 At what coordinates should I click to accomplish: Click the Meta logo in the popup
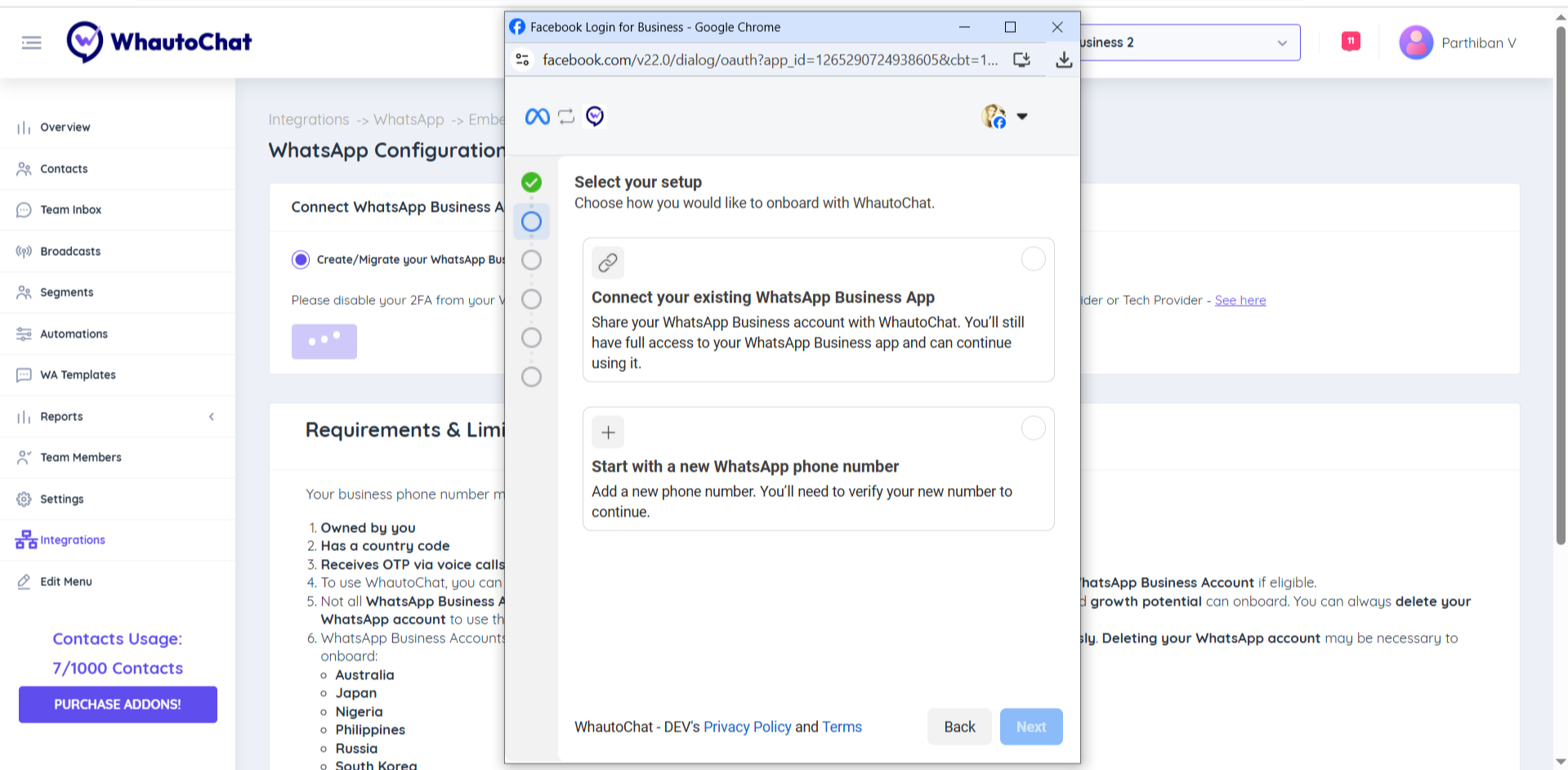537,117
